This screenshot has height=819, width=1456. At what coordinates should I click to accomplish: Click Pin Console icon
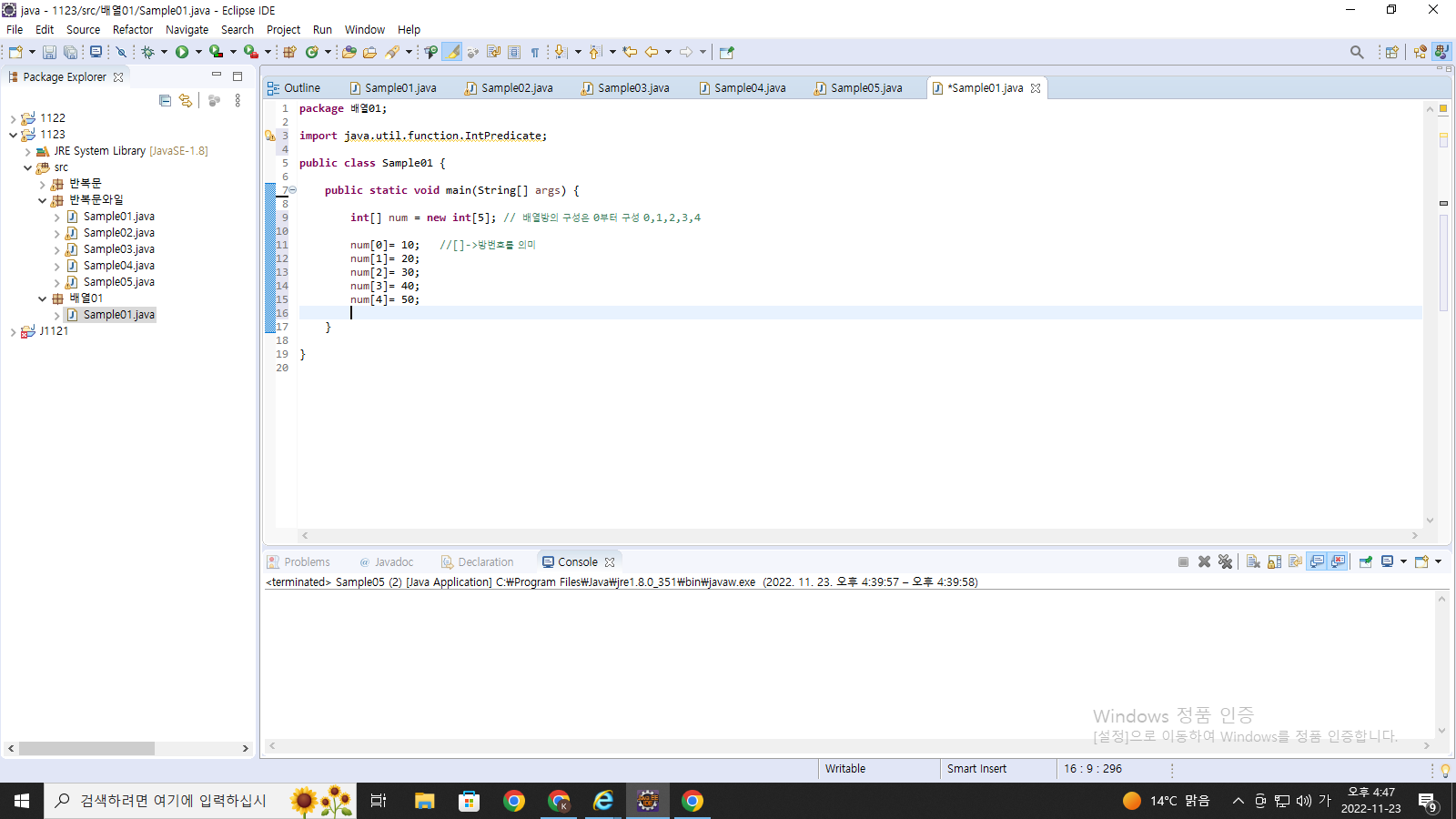click(x=1366, y=561)
